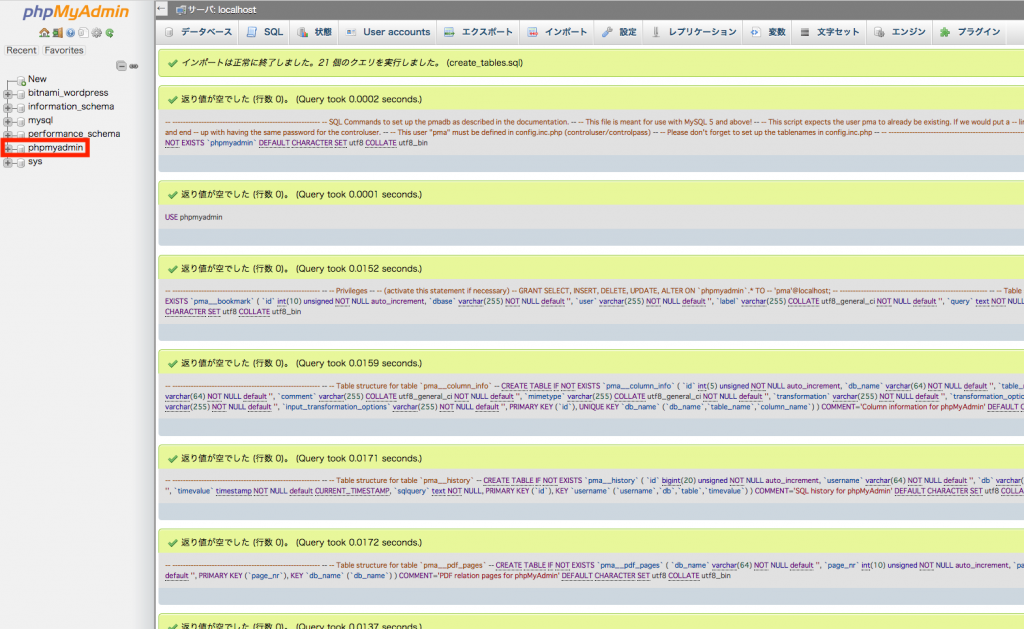Screen dimensions: 1024x629
Task: Open the エクスポート tab
Action: (x=478, y=32)
